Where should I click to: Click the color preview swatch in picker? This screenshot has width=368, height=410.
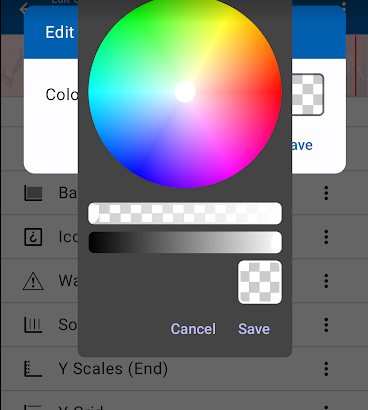click(260, 282)
